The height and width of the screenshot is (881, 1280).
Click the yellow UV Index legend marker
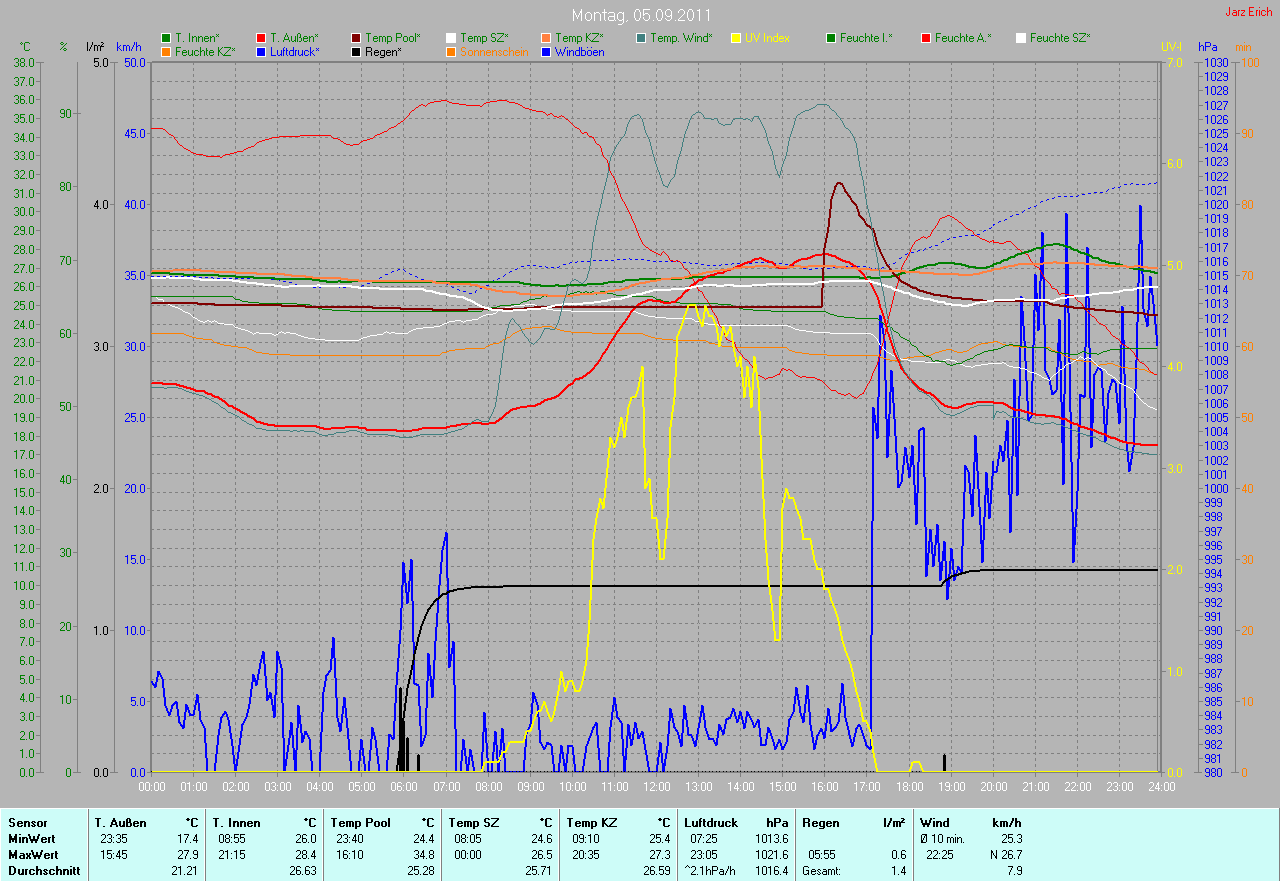736,38
